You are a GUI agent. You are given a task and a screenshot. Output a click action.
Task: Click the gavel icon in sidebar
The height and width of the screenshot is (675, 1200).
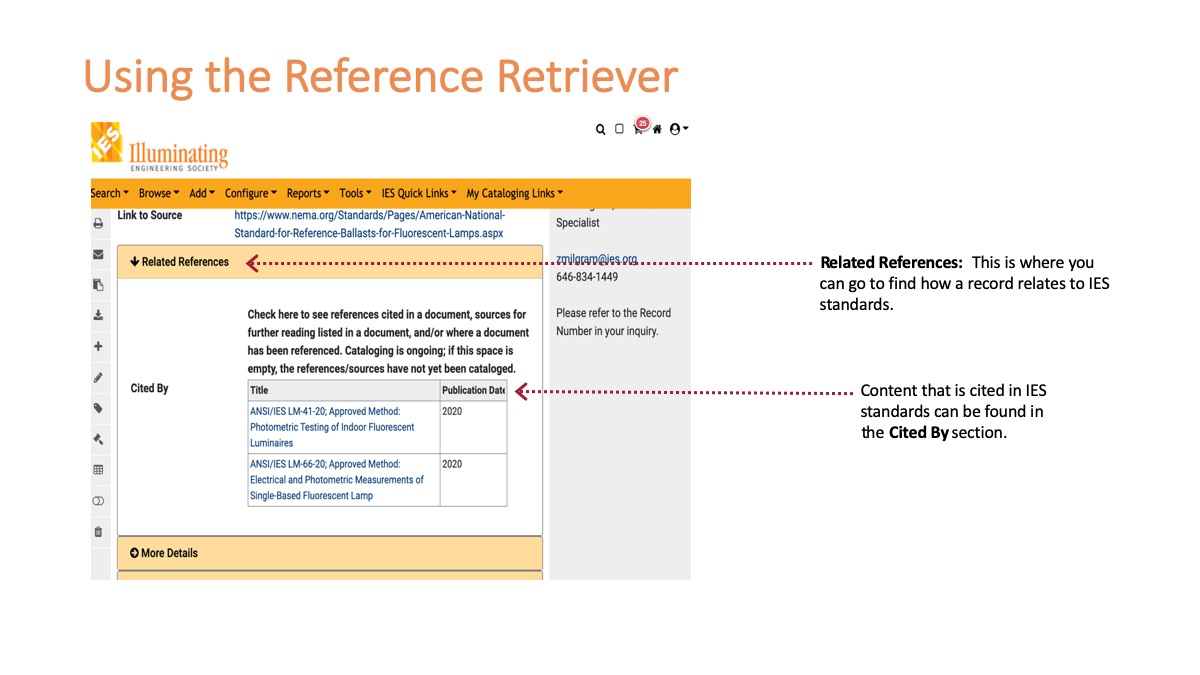[98, 439]
